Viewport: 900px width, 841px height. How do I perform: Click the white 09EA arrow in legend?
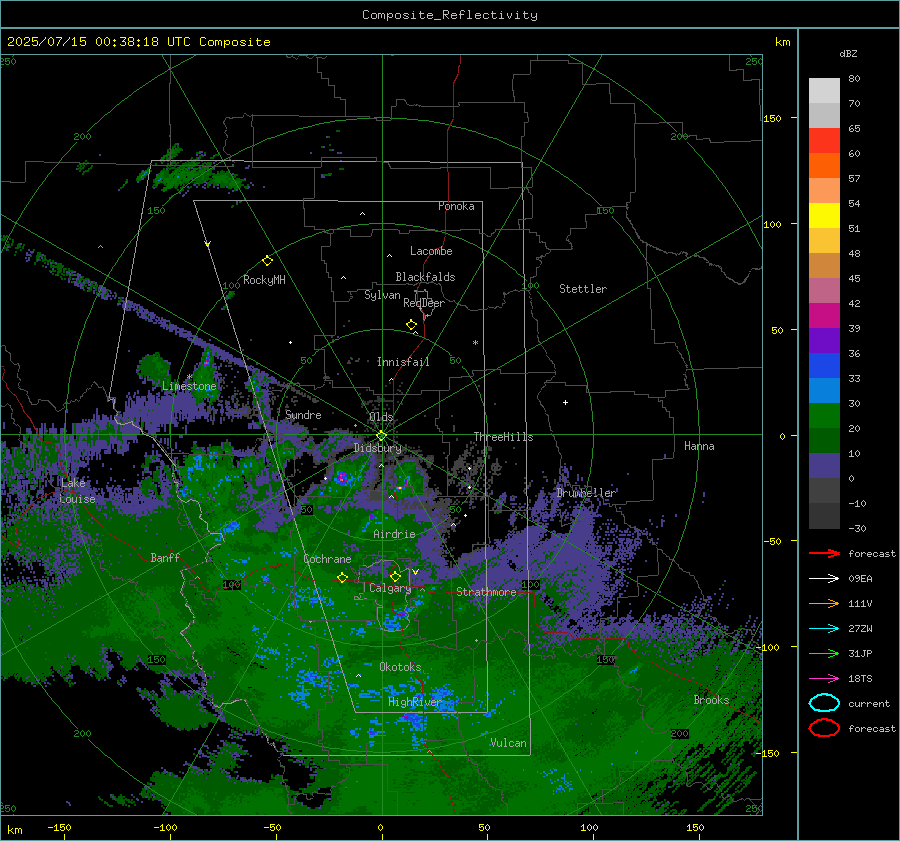coord(824,579)
